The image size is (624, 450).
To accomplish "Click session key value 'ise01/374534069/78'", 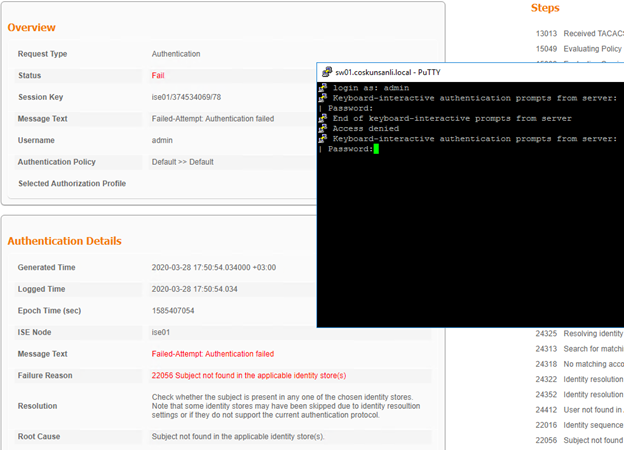I will tap(186, 97).
